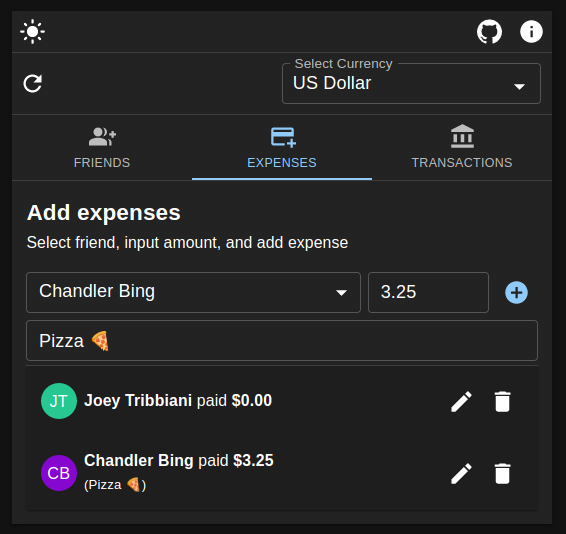Edit Joey Tribbiani's expense with the pencil icon

[x=461, y=401]
